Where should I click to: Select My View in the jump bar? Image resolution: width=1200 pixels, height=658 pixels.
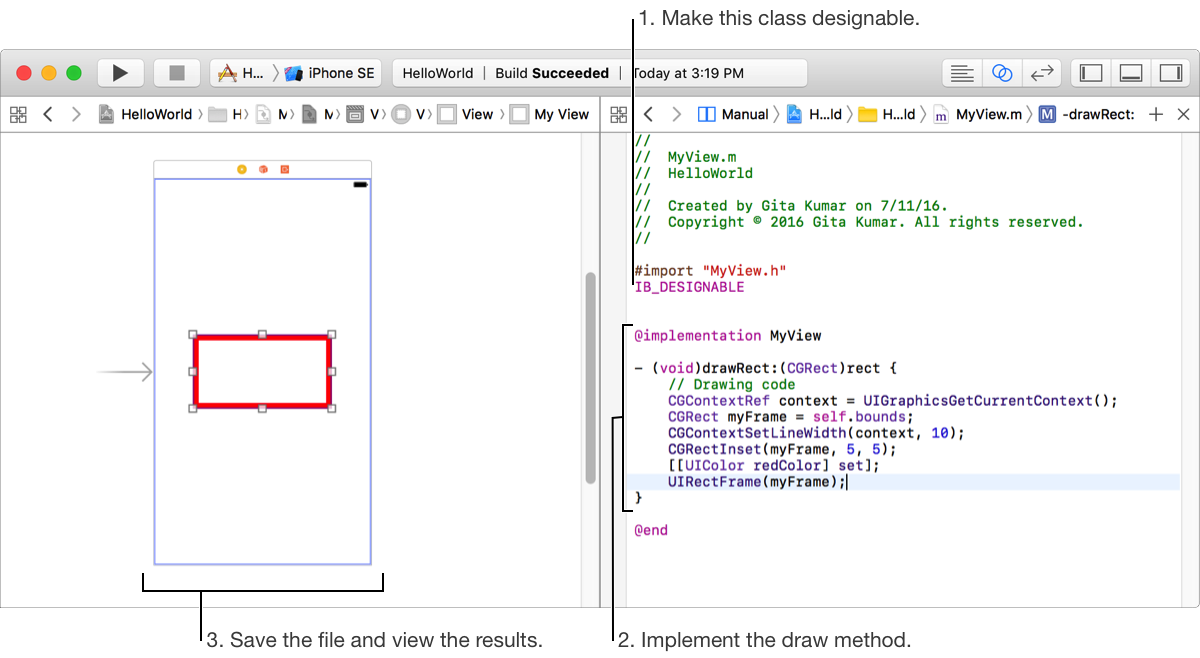(x=549, y=114)
